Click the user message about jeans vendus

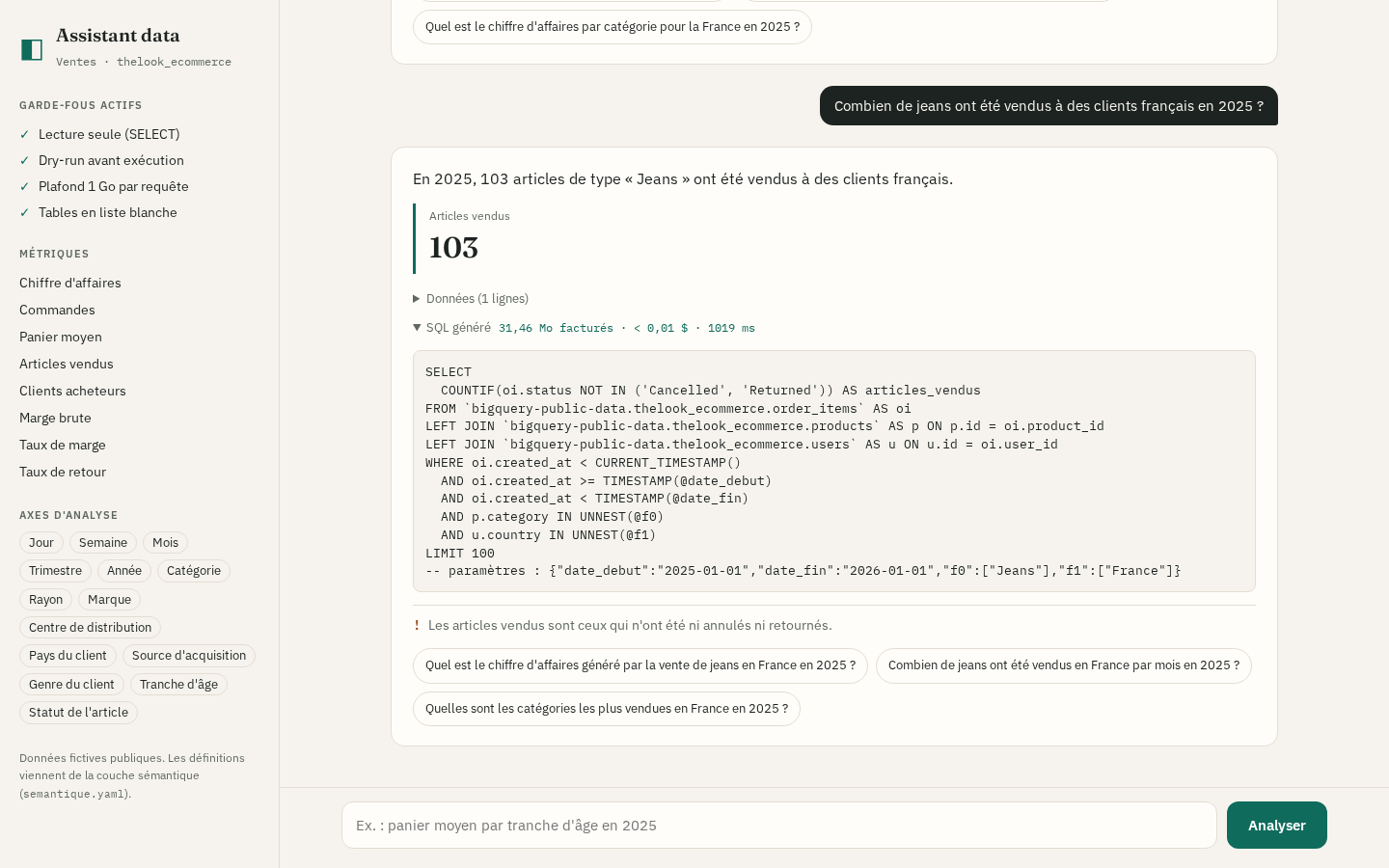1049,106
